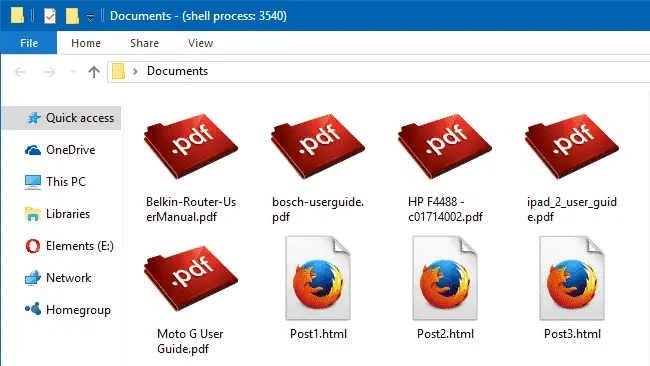Screen dimensions: 650x366
Task: Select the bosch-userguide.pdf file icon
Action: point(318,146)
